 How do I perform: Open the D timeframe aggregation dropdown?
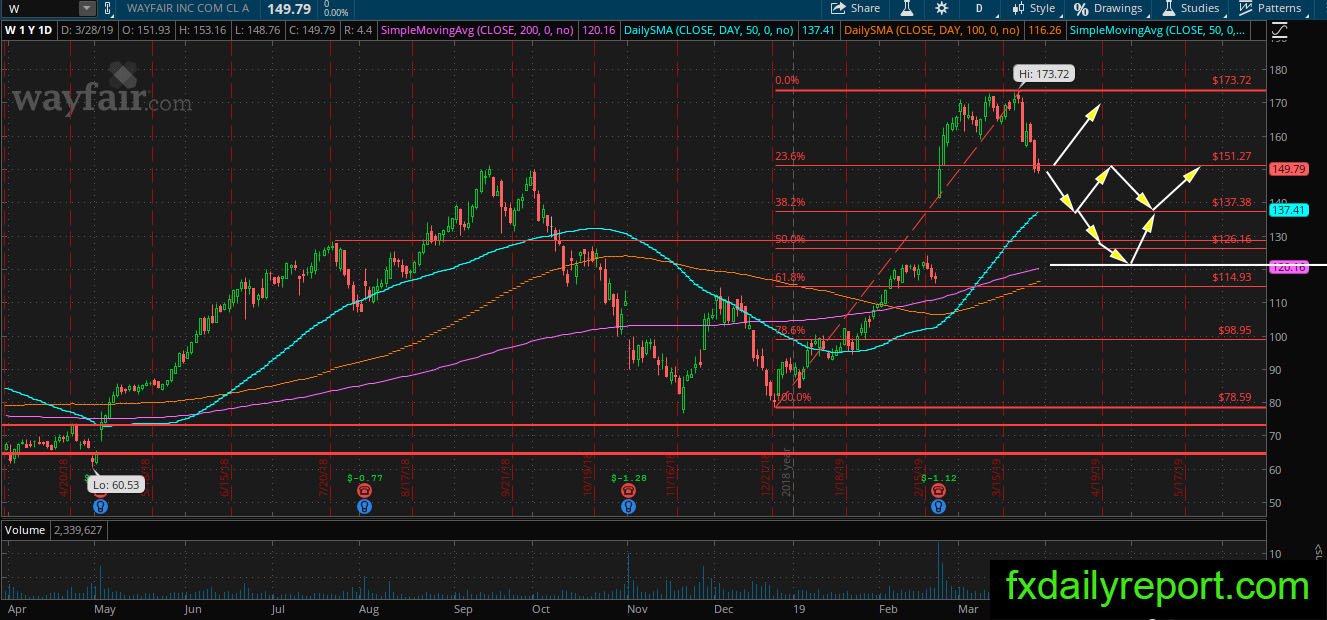979,8
